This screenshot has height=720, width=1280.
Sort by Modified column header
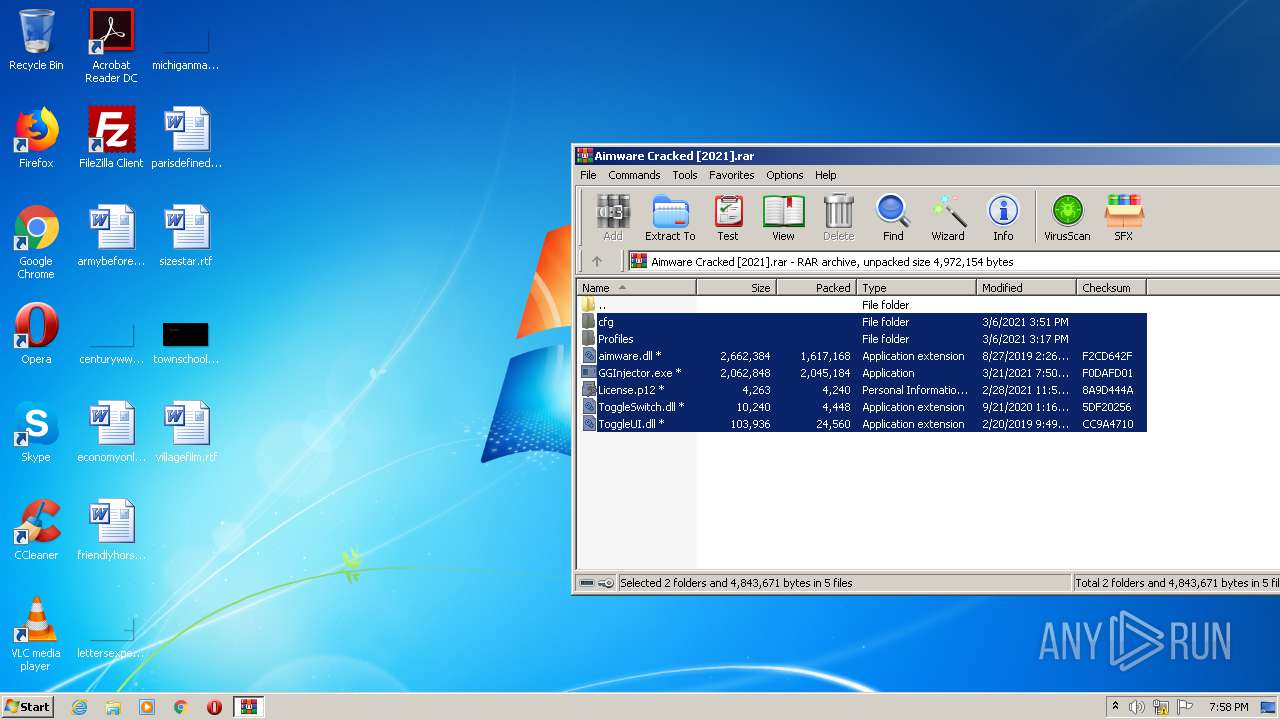coord(1026,287)
